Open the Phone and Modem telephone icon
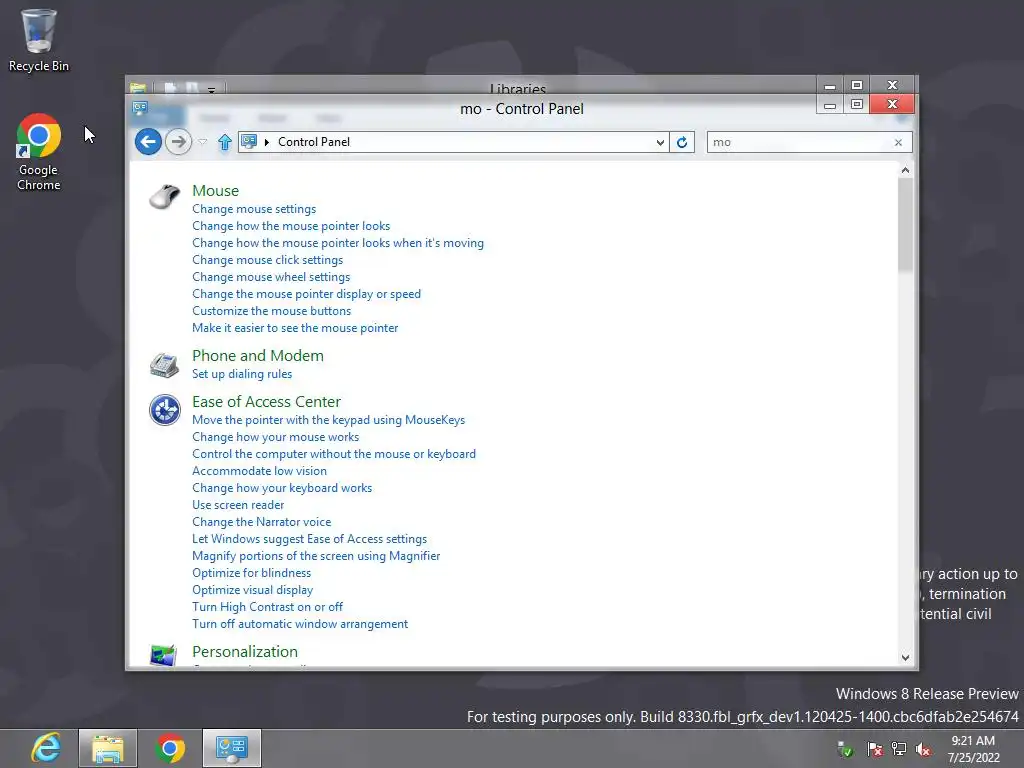This screenshot has width=1024, height=768. pos(164,364)
